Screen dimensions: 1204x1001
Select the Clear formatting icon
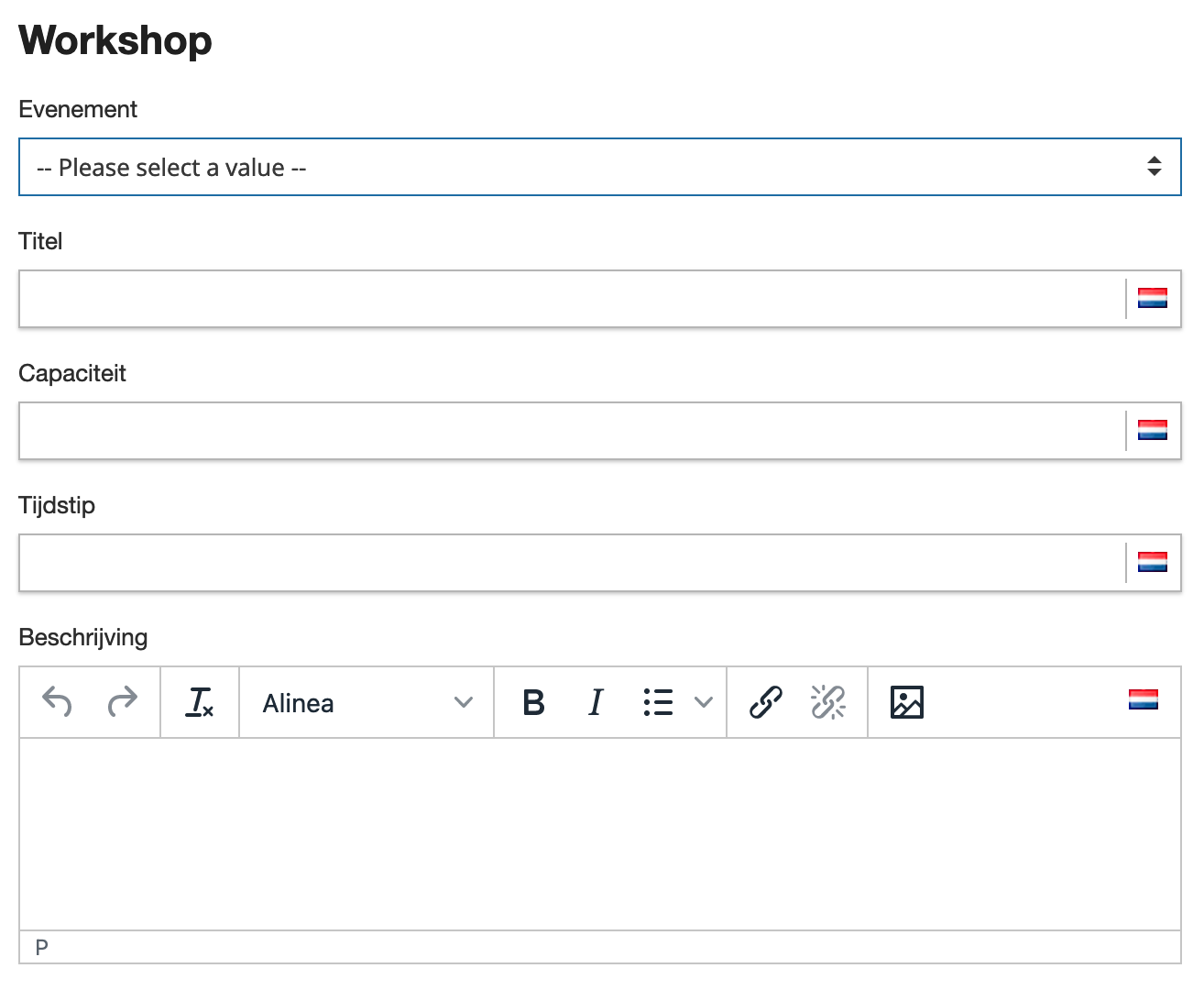(199, 702)
